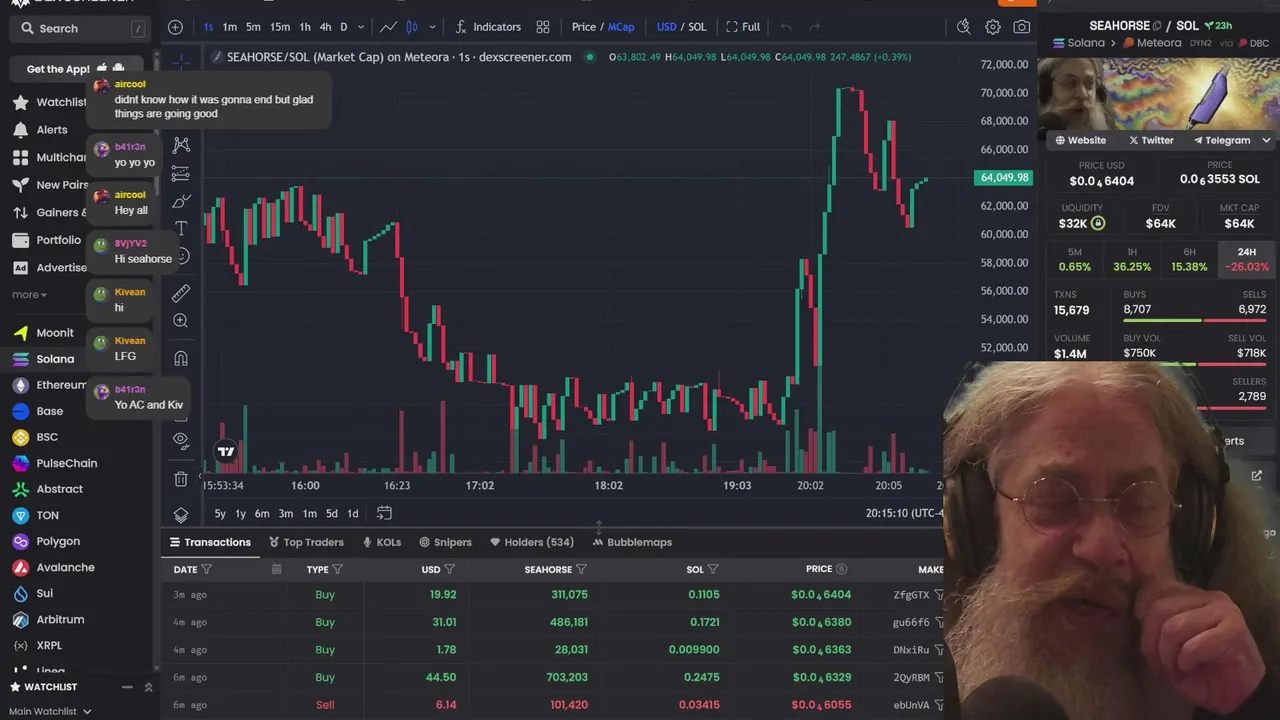Open the object tree layers icon
This screenshot has height=720, width=1280.
pyautogui.click(x=181, y=514)
